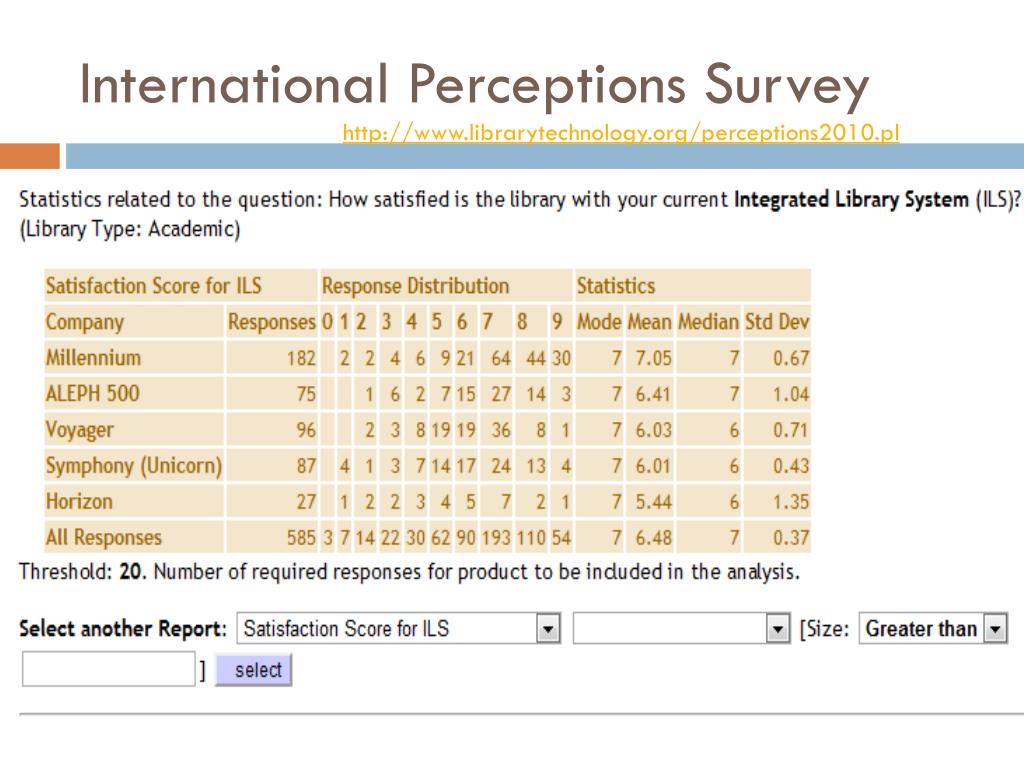Open the librarytechnology.org perceptions2010 link
The image size is (1024, 768).
point(620,133)
